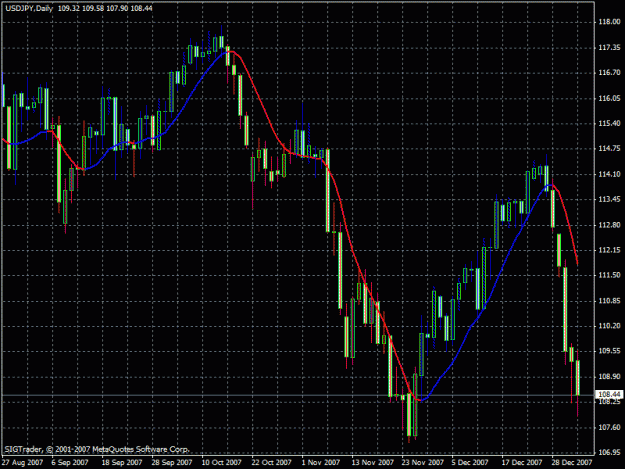Select the 109.32 open value in header

[x=69, y=8]
